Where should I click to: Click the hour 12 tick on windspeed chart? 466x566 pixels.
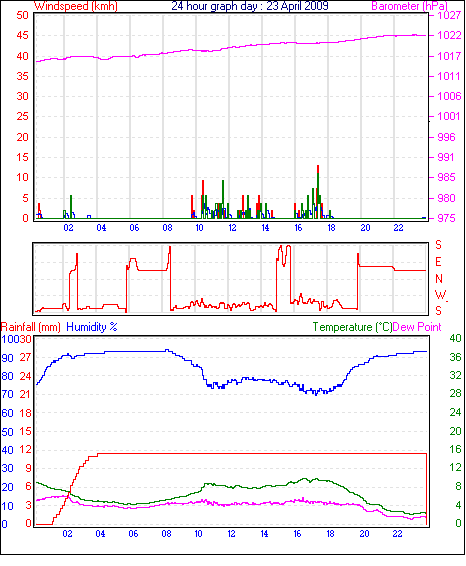pyautogui.click(x=232, y=228)
